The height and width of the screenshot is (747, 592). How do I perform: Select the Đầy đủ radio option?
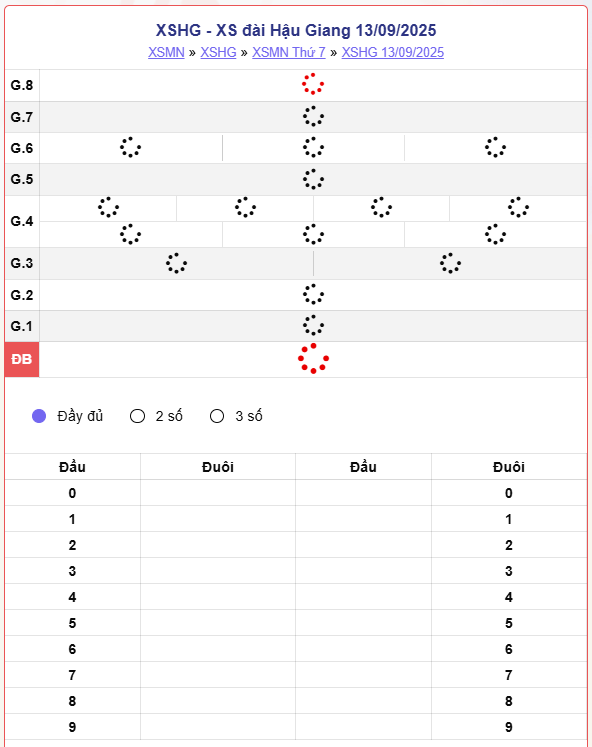39,416
